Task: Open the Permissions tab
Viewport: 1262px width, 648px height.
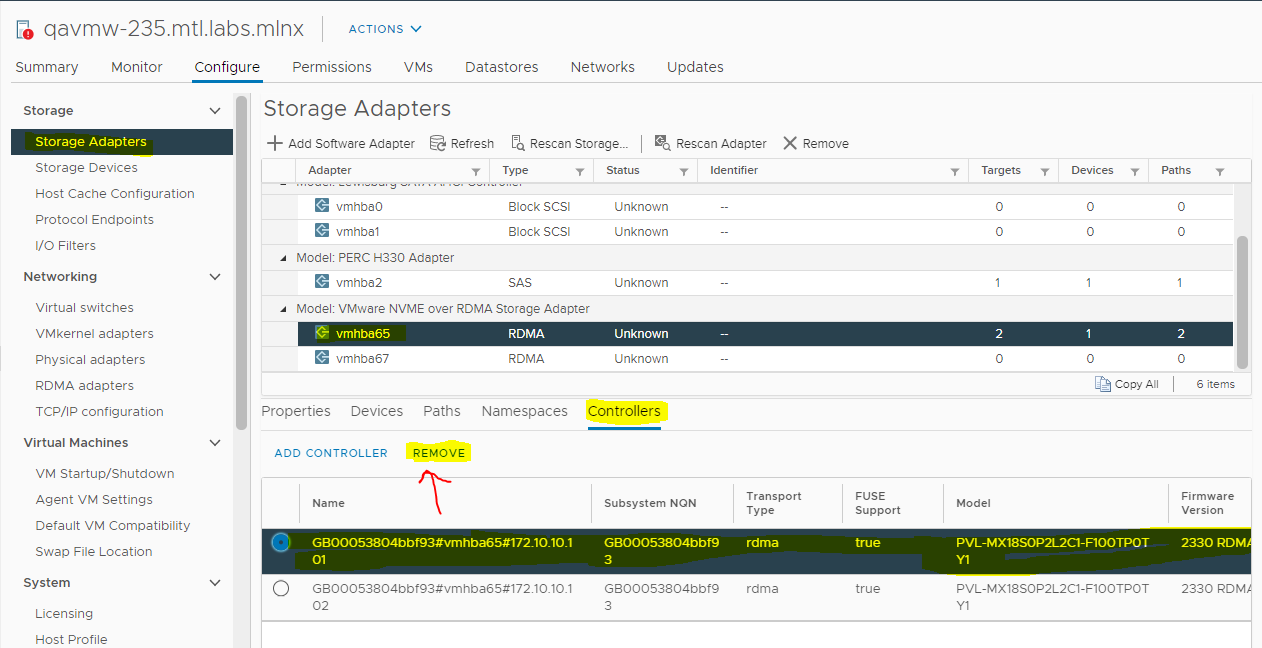Action: coord(332,67)
